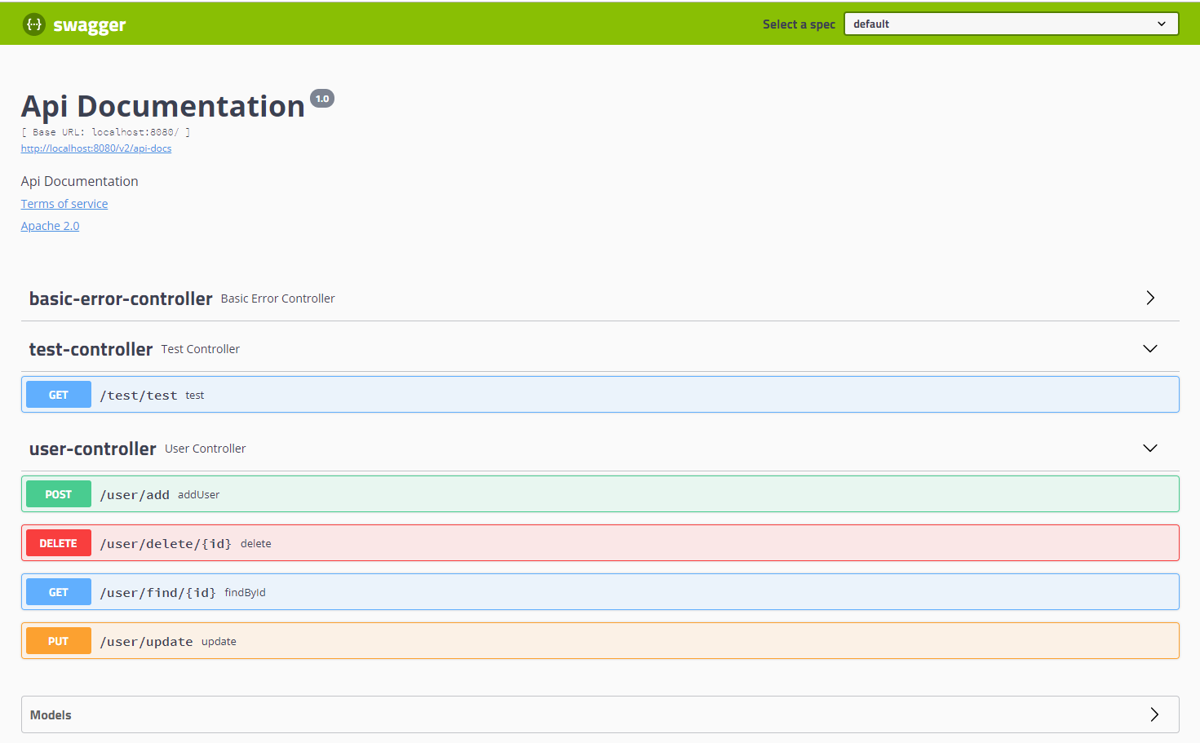The height and width of the screenshot is (743, 1200).
Task: Click the 1.0 version badge
Action: tap(322, 98)
